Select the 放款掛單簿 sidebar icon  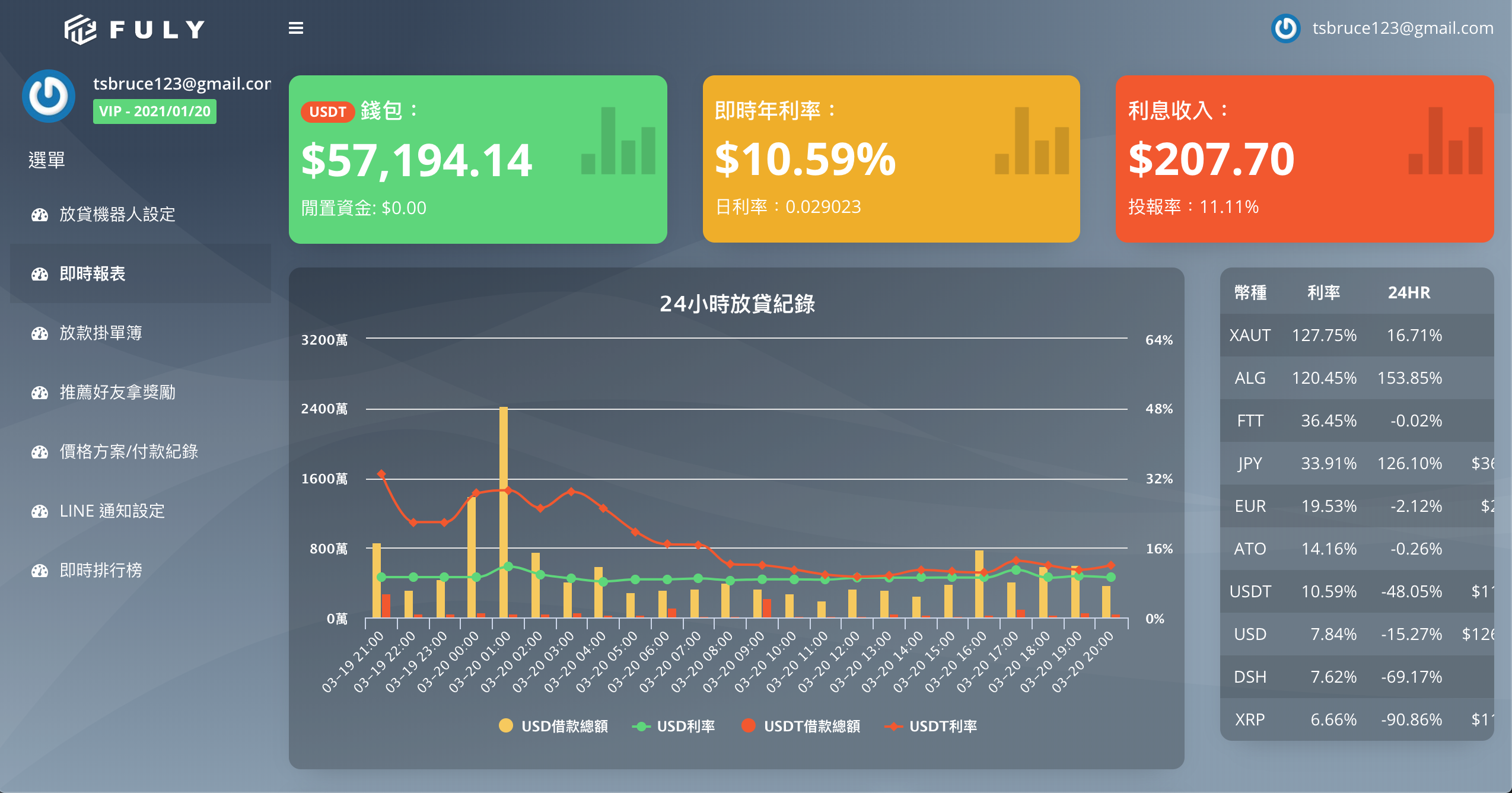[39, 333]
